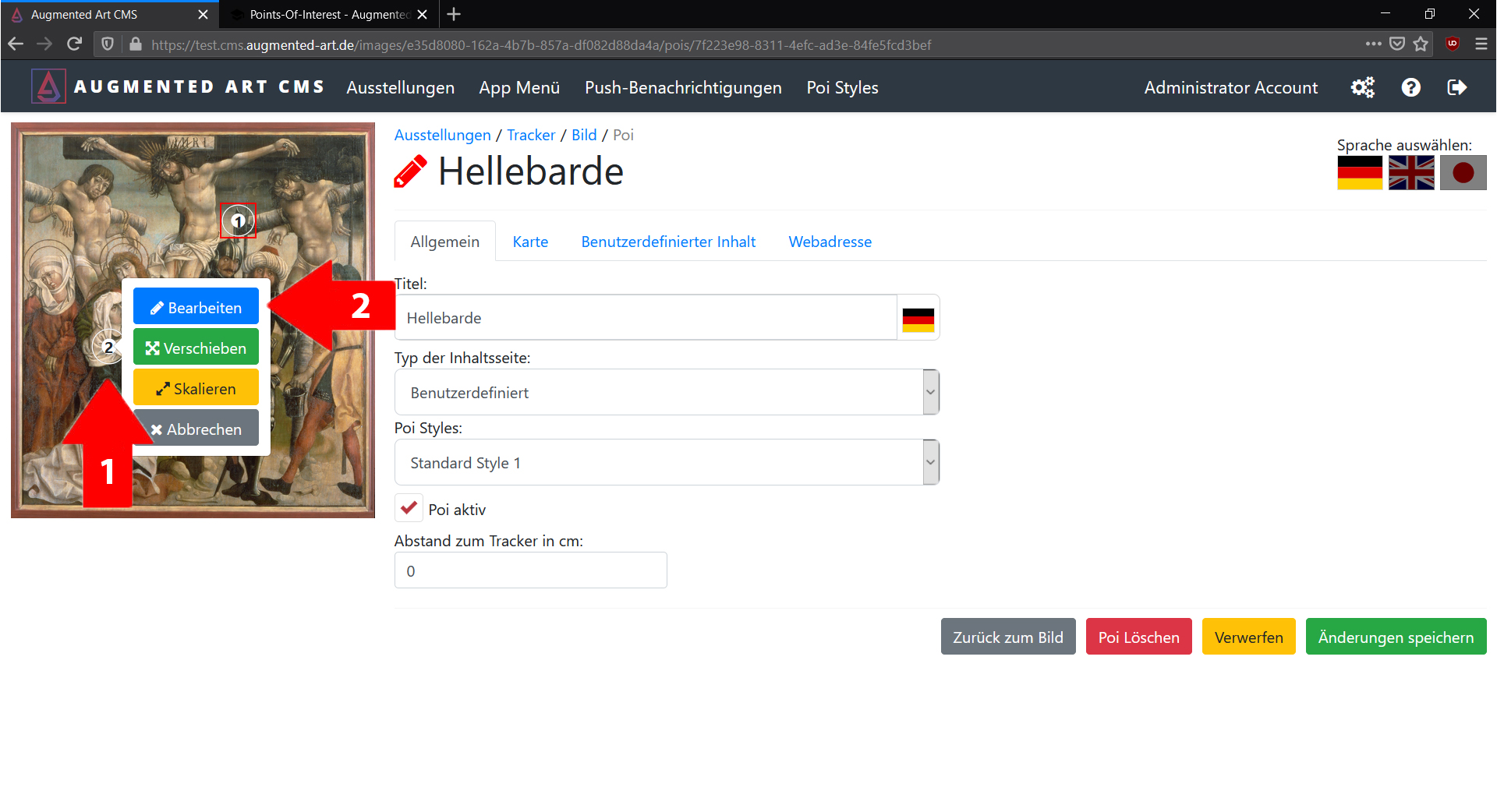The width and height of the screenshot is (1497, 812).
Task: Click the browser address bar URL
Action: tap(541, 45)
